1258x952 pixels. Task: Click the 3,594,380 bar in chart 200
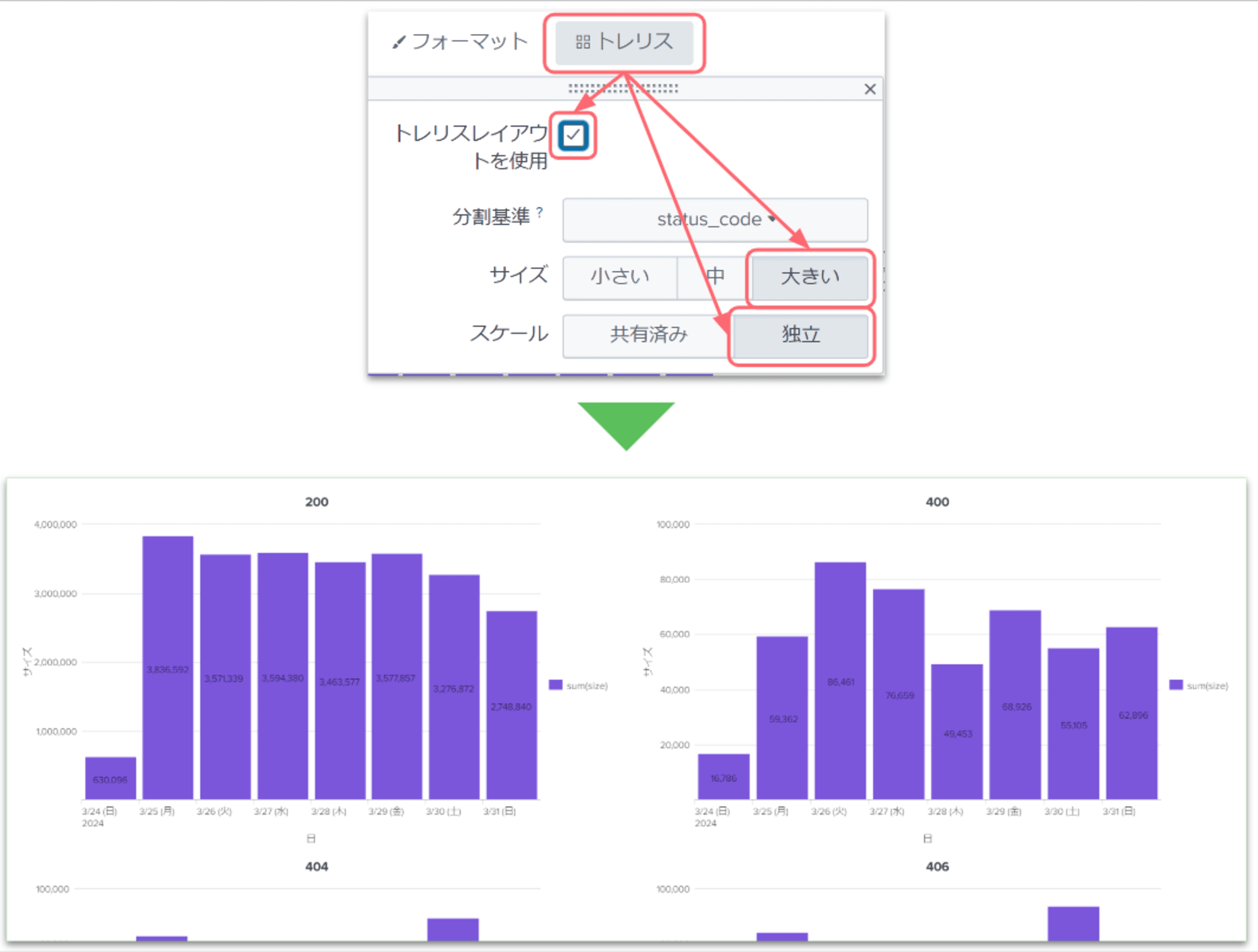(x=282, y=676)
